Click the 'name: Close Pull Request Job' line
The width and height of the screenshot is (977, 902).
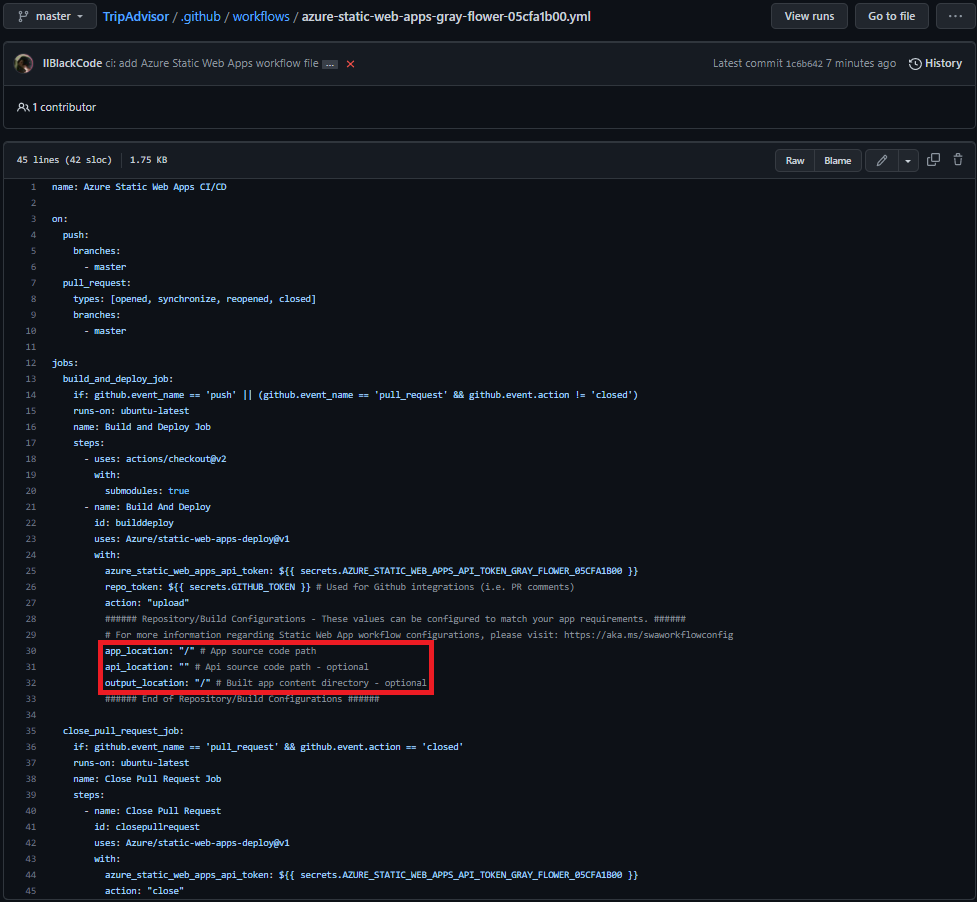click(x=147, y=779)
